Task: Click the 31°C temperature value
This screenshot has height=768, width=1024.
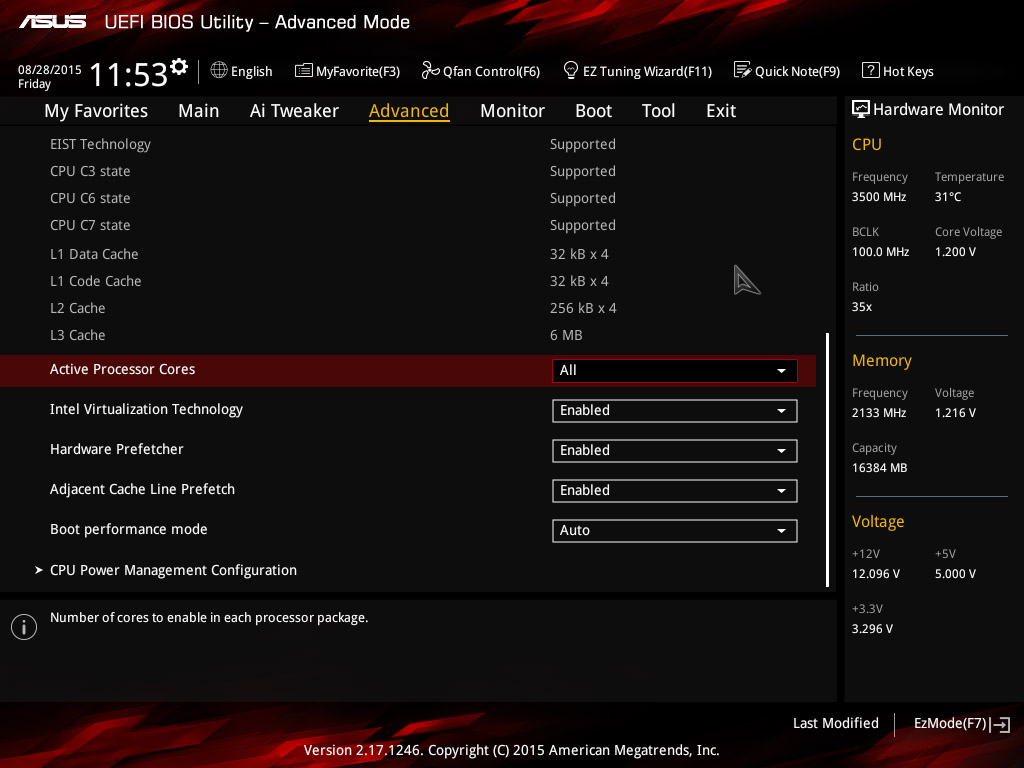Action: pyautogui.click(x=948, y=197)
